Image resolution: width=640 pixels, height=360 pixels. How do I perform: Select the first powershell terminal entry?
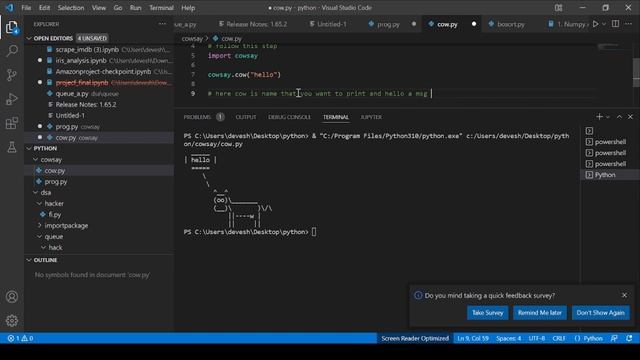click(x=610, y=142)
